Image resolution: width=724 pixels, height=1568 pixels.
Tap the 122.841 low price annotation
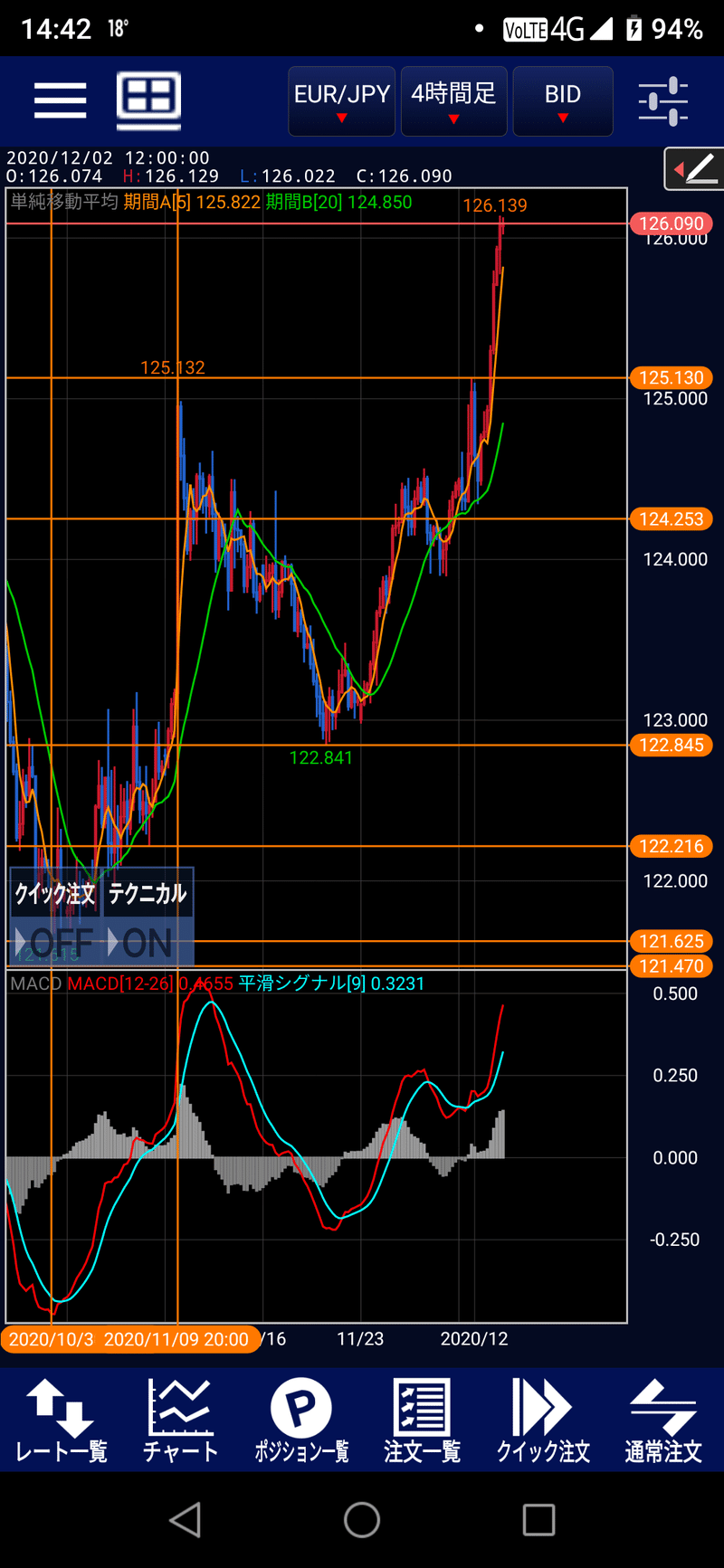[321, 758]
